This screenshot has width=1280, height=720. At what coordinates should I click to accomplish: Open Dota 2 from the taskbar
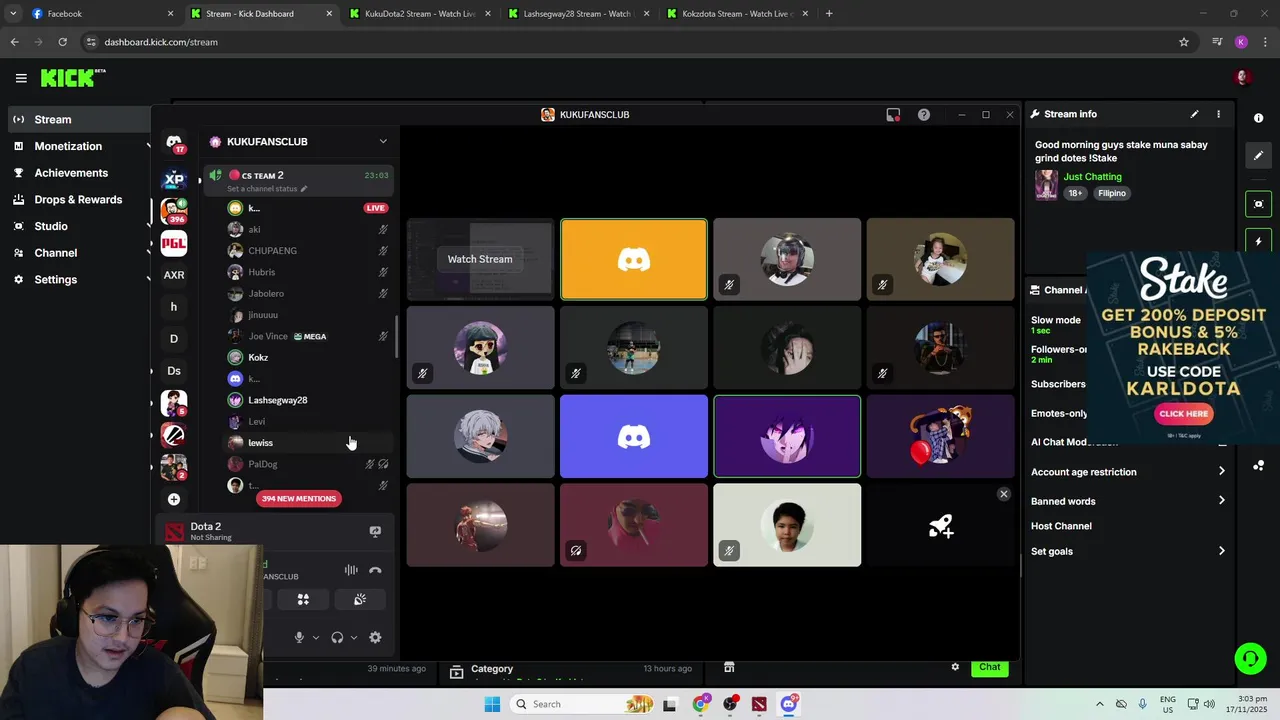point(759,704)
